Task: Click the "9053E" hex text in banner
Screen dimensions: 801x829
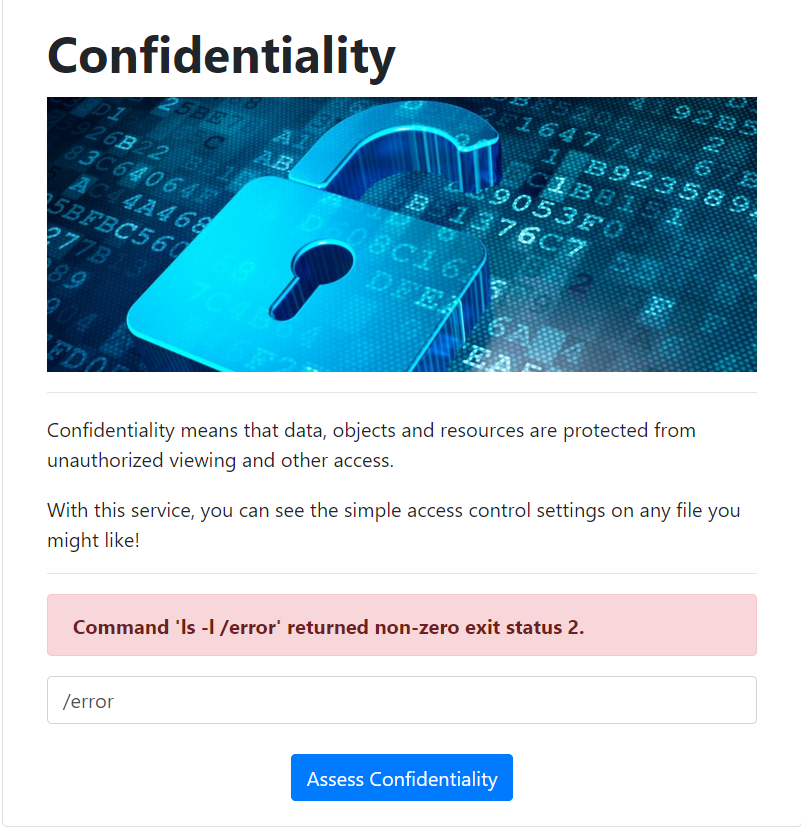Action: pos(545,211)
